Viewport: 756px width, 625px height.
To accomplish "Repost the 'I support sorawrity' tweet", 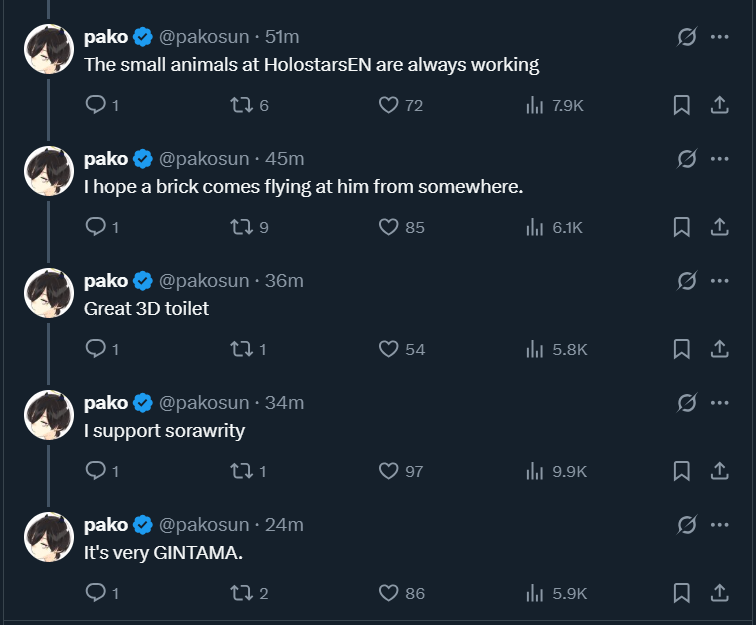I will tap(240, 471).
